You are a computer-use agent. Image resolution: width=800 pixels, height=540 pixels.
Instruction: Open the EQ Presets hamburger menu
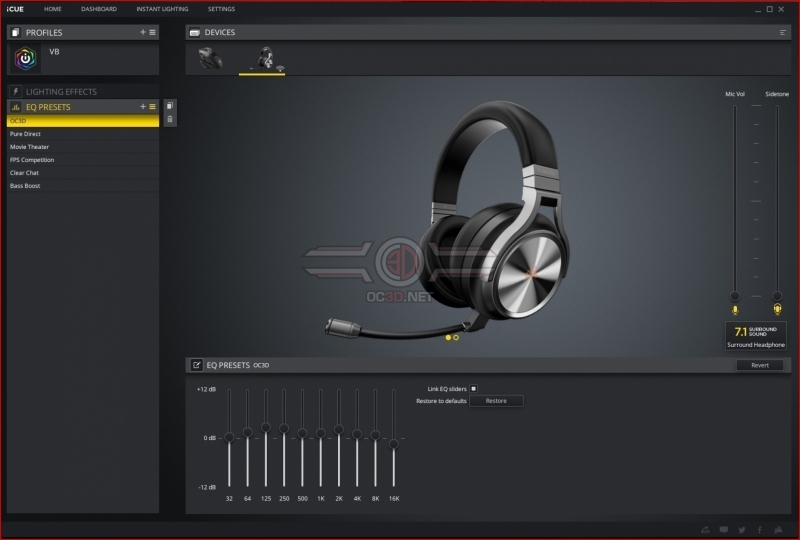pos(152,107)
